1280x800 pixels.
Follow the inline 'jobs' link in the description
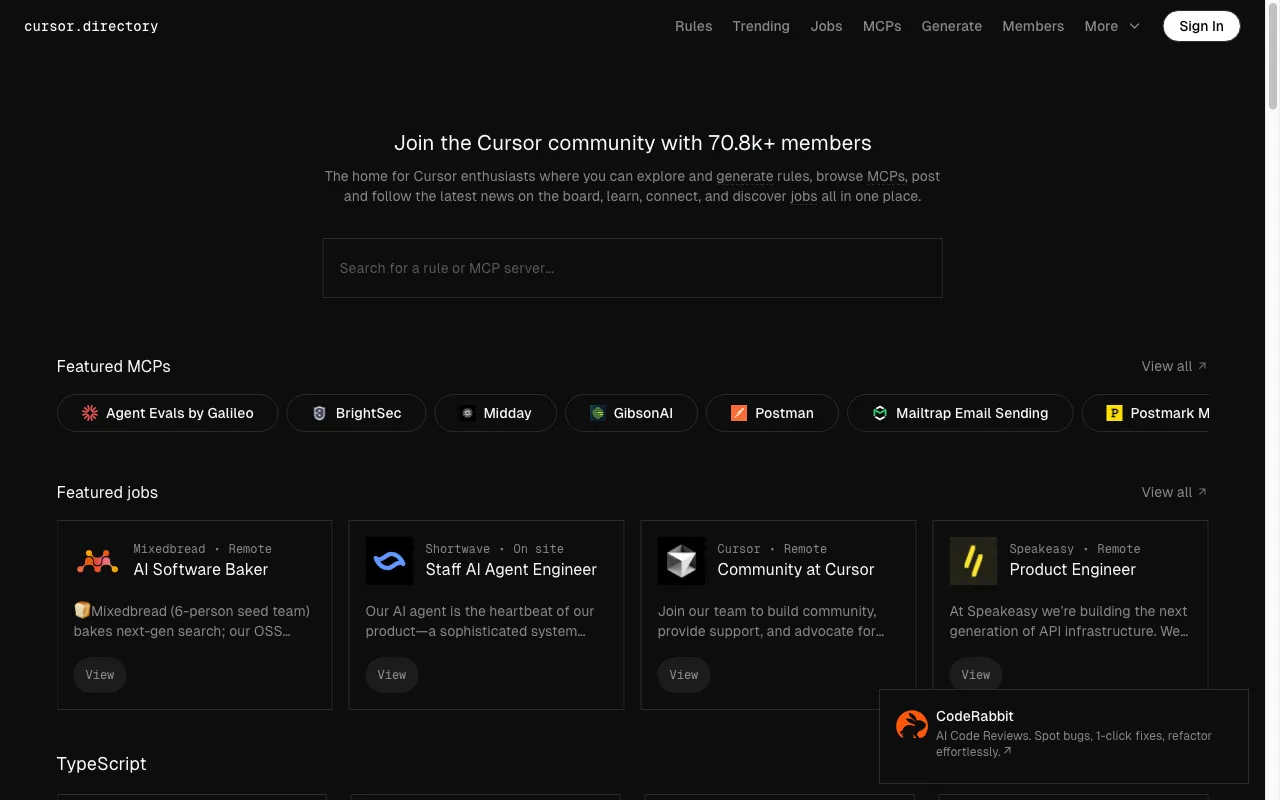tap(803, 196)
